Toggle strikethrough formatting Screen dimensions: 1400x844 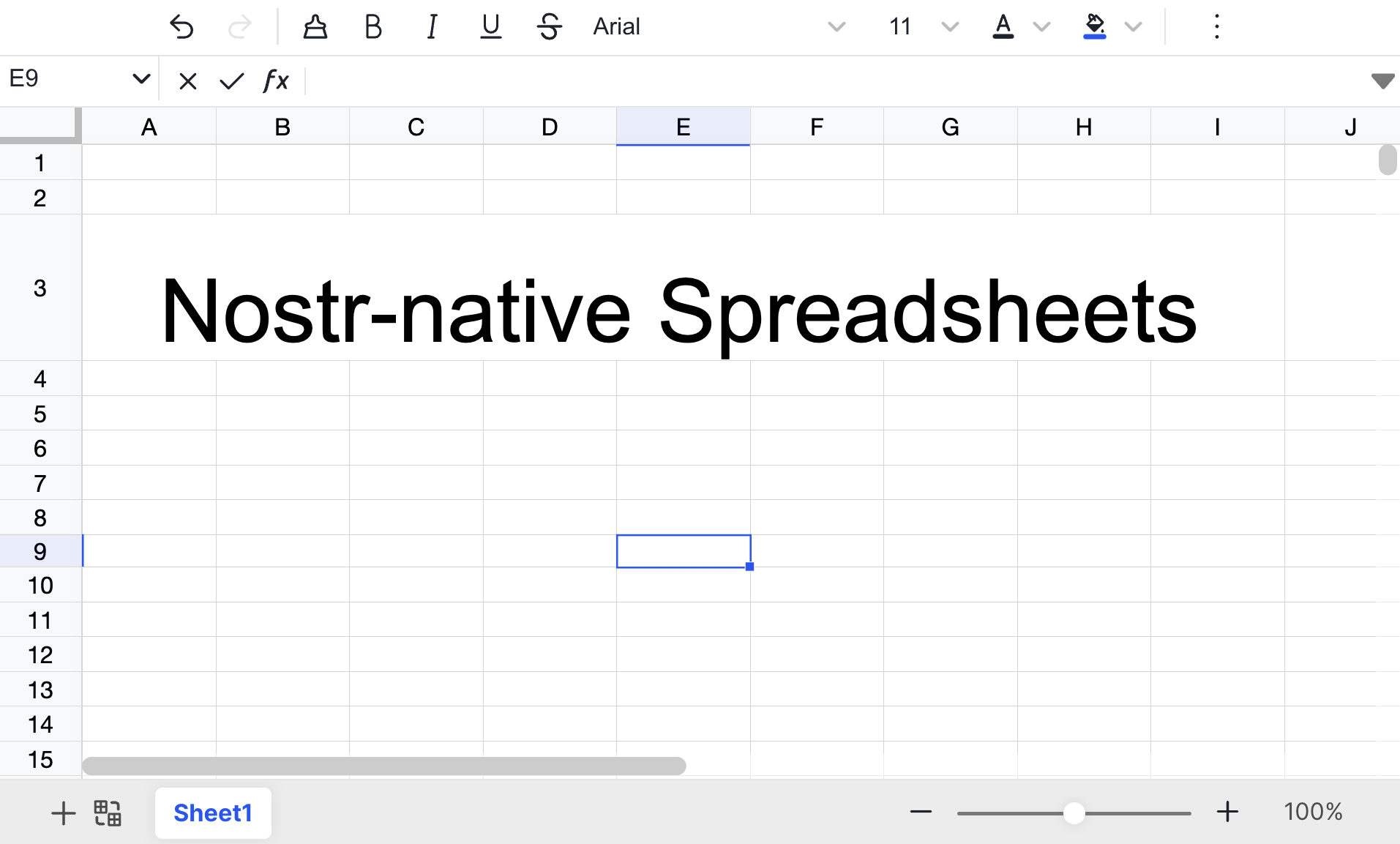(x=549, y=27)
